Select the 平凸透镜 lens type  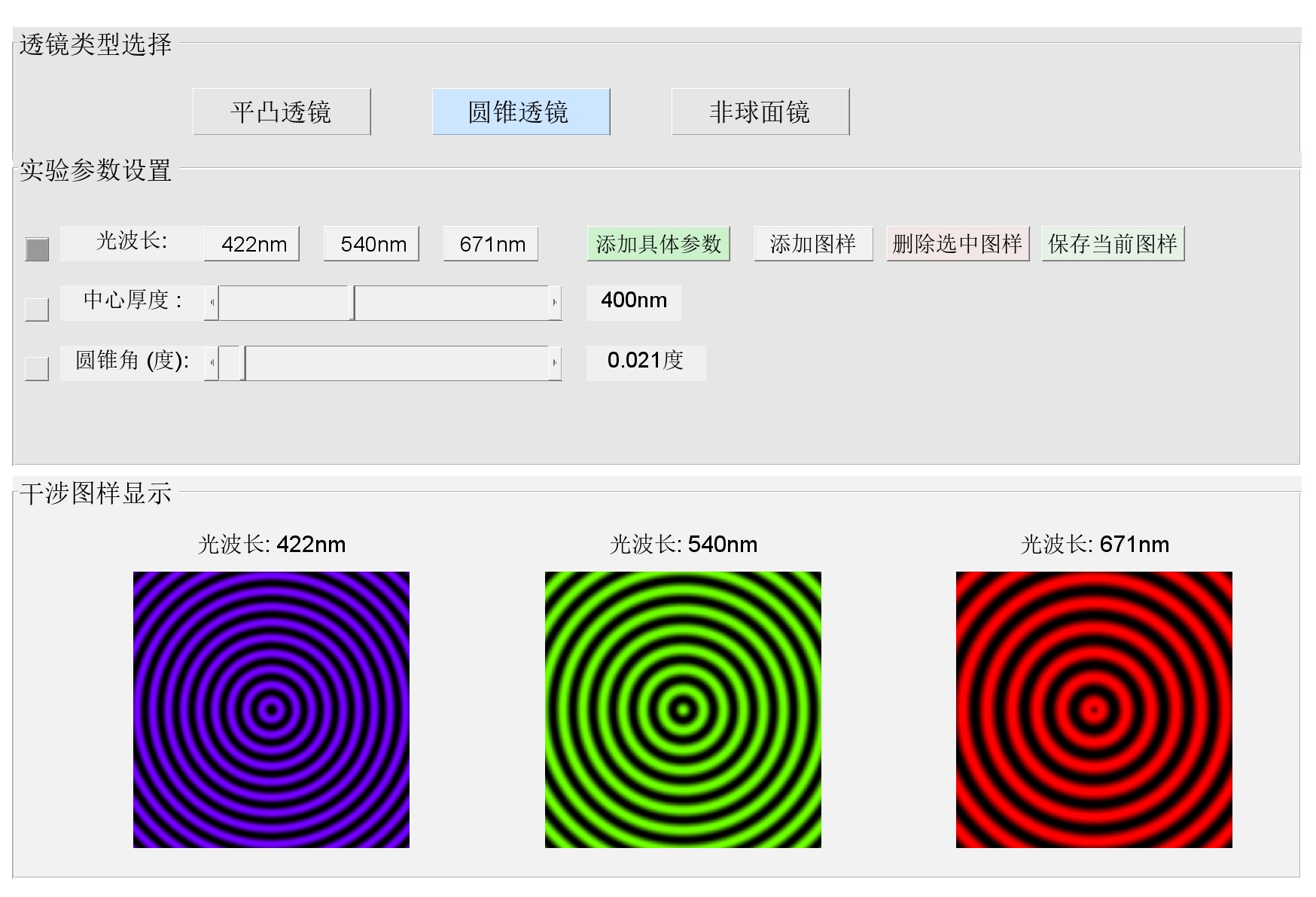pyautogui.click(x=282, y=111)
